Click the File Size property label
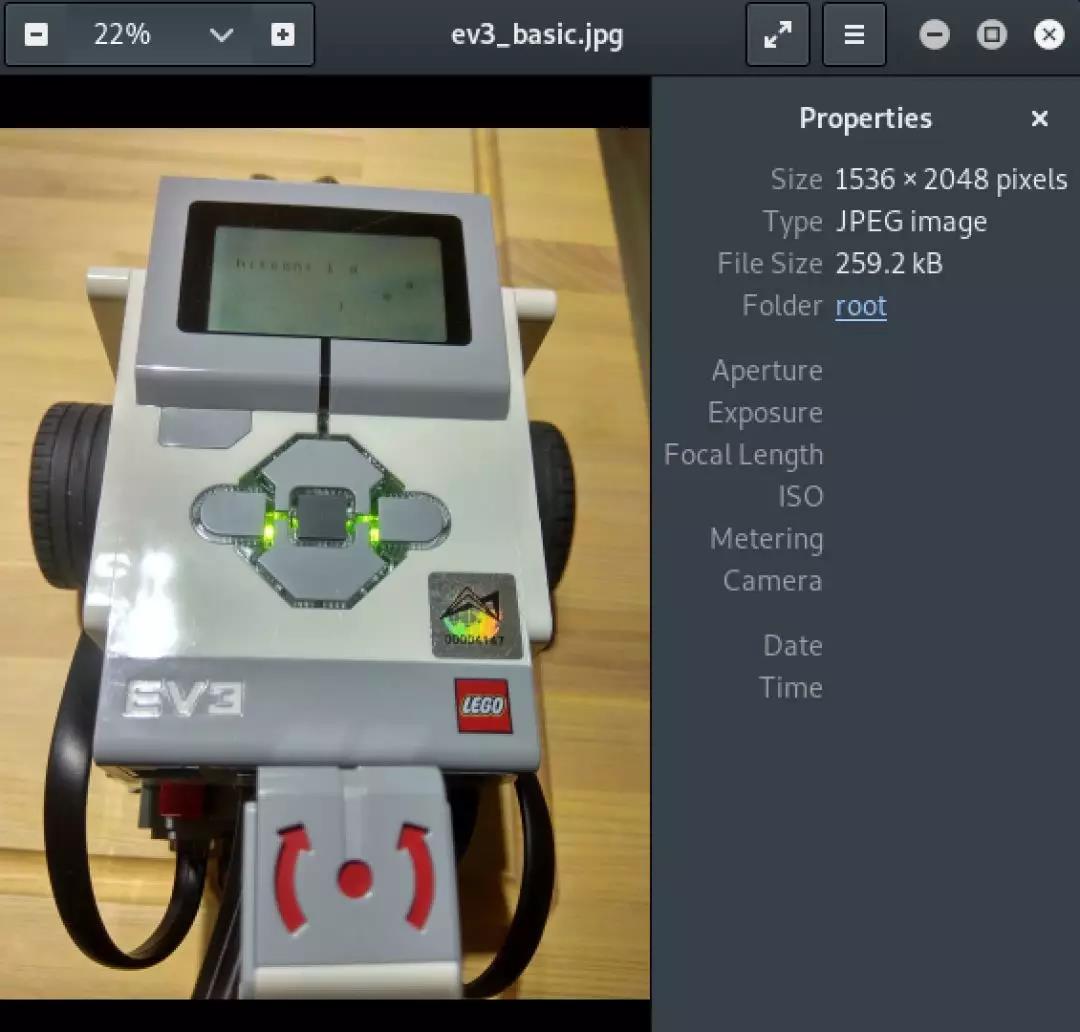Image resolution: width=1080 pixels, height=1032 pixels. [770, 263]
